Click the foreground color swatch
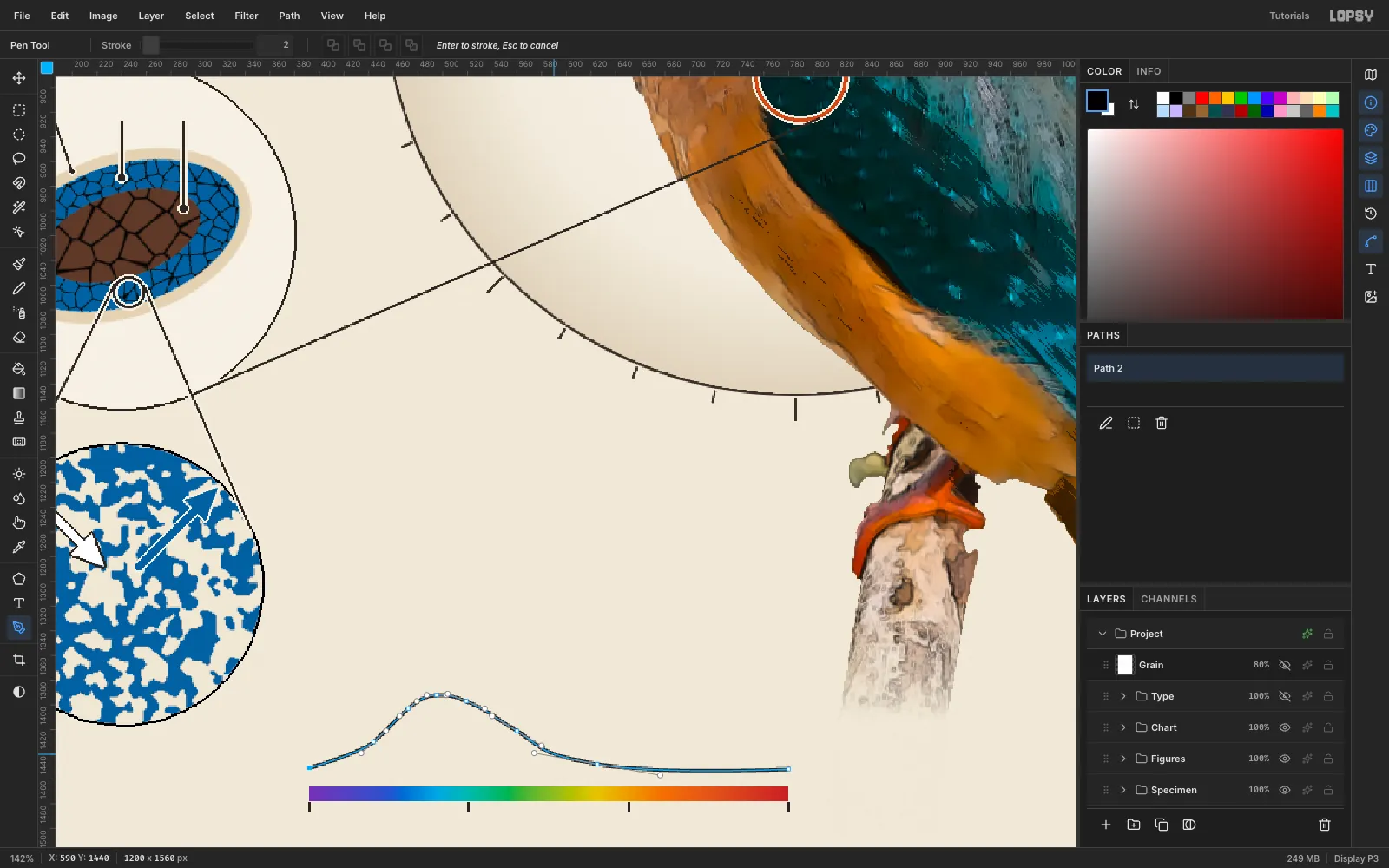The height and width of the screenshot is (868, 1389). point(1097,101)
